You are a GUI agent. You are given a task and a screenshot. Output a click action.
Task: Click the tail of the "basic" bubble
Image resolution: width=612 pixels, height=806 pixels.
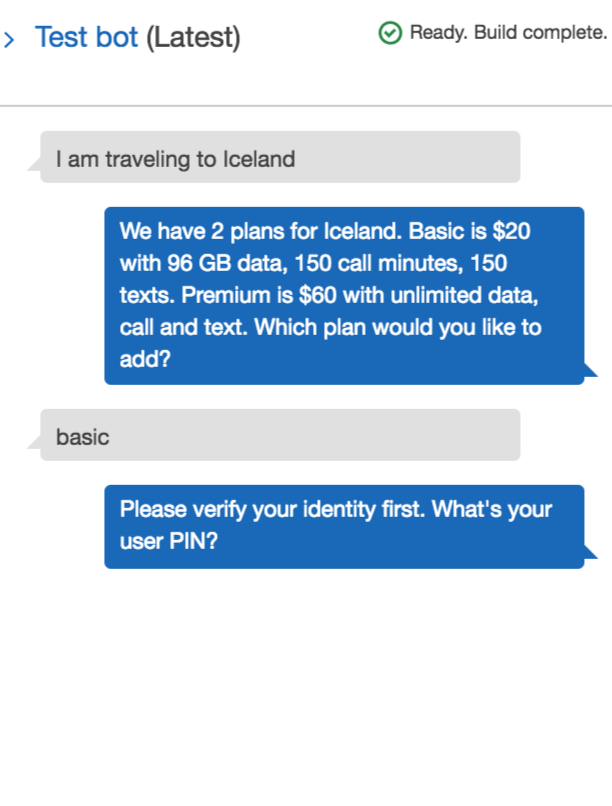click(x=34, y=442)
